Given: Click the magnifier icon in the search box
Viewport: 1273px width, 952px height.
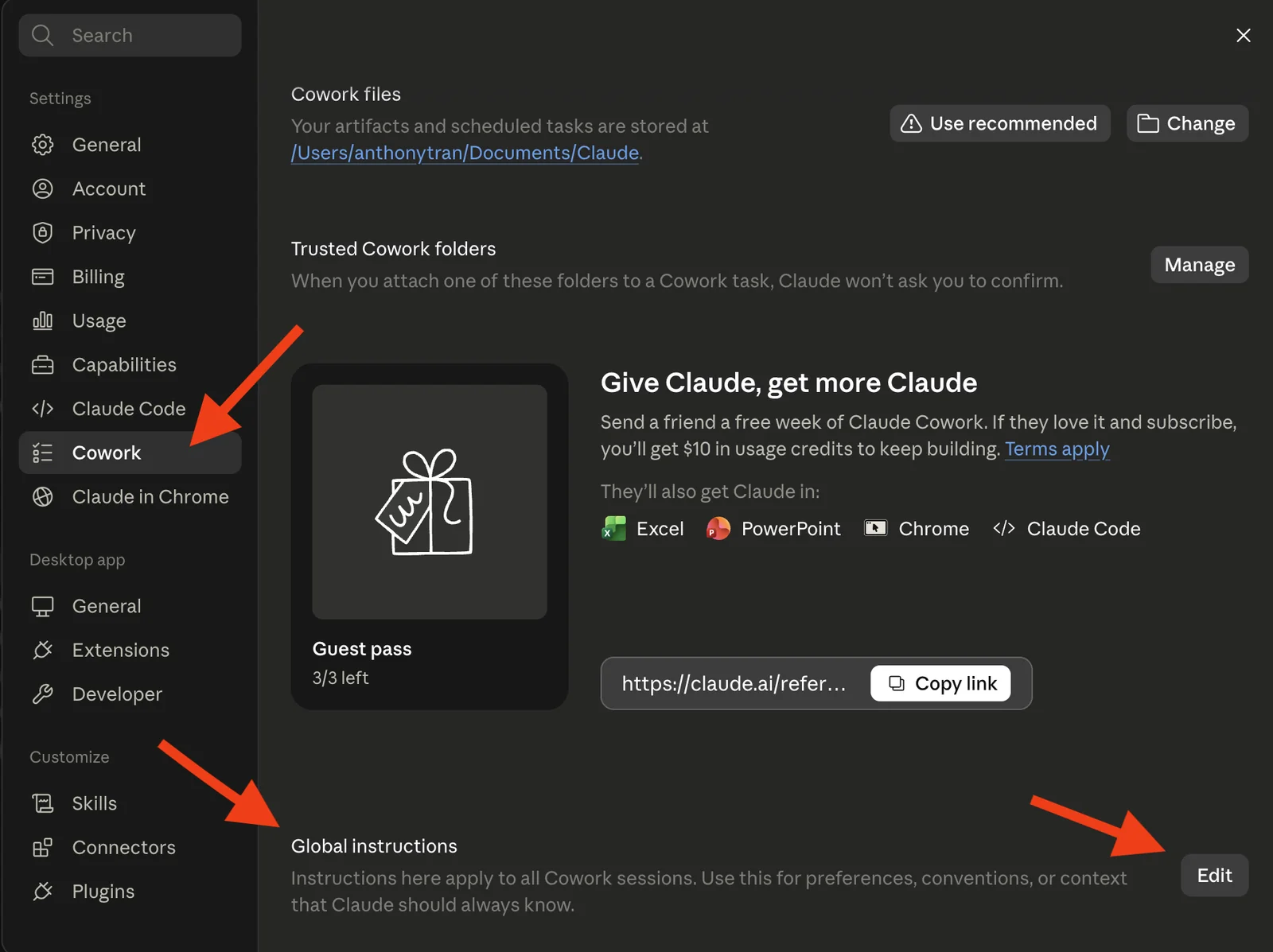Looking at the screenshot, I should (x=42, y=35).
